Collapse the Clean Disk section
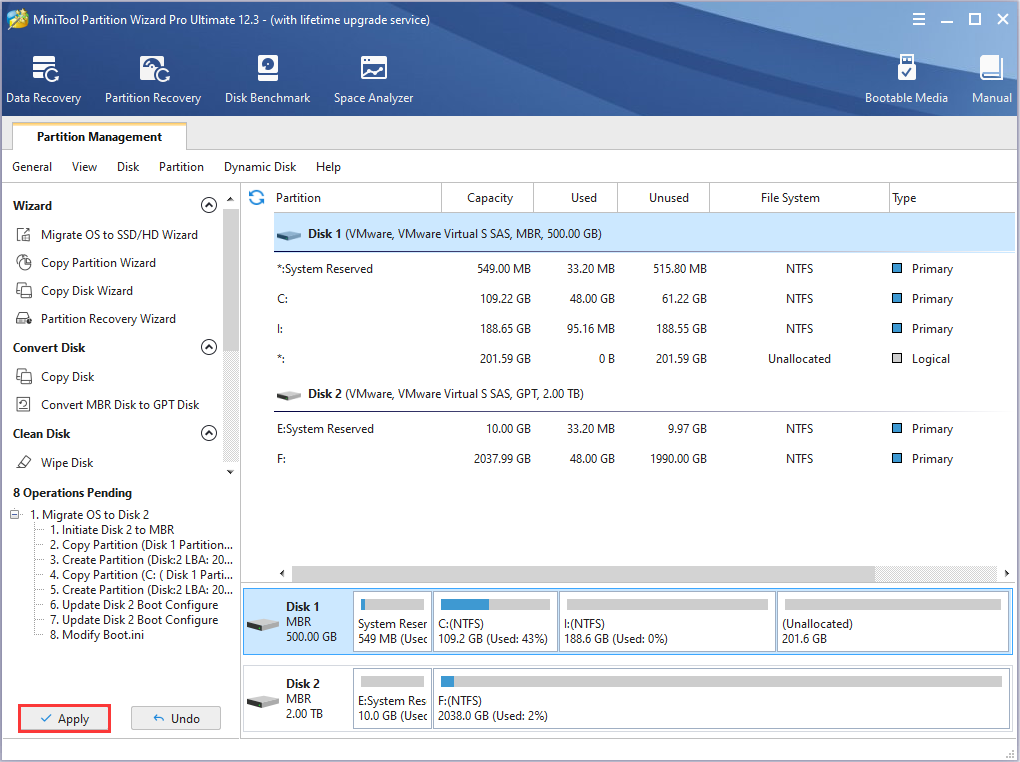The image size is (1020, 762). coord(209,433)
